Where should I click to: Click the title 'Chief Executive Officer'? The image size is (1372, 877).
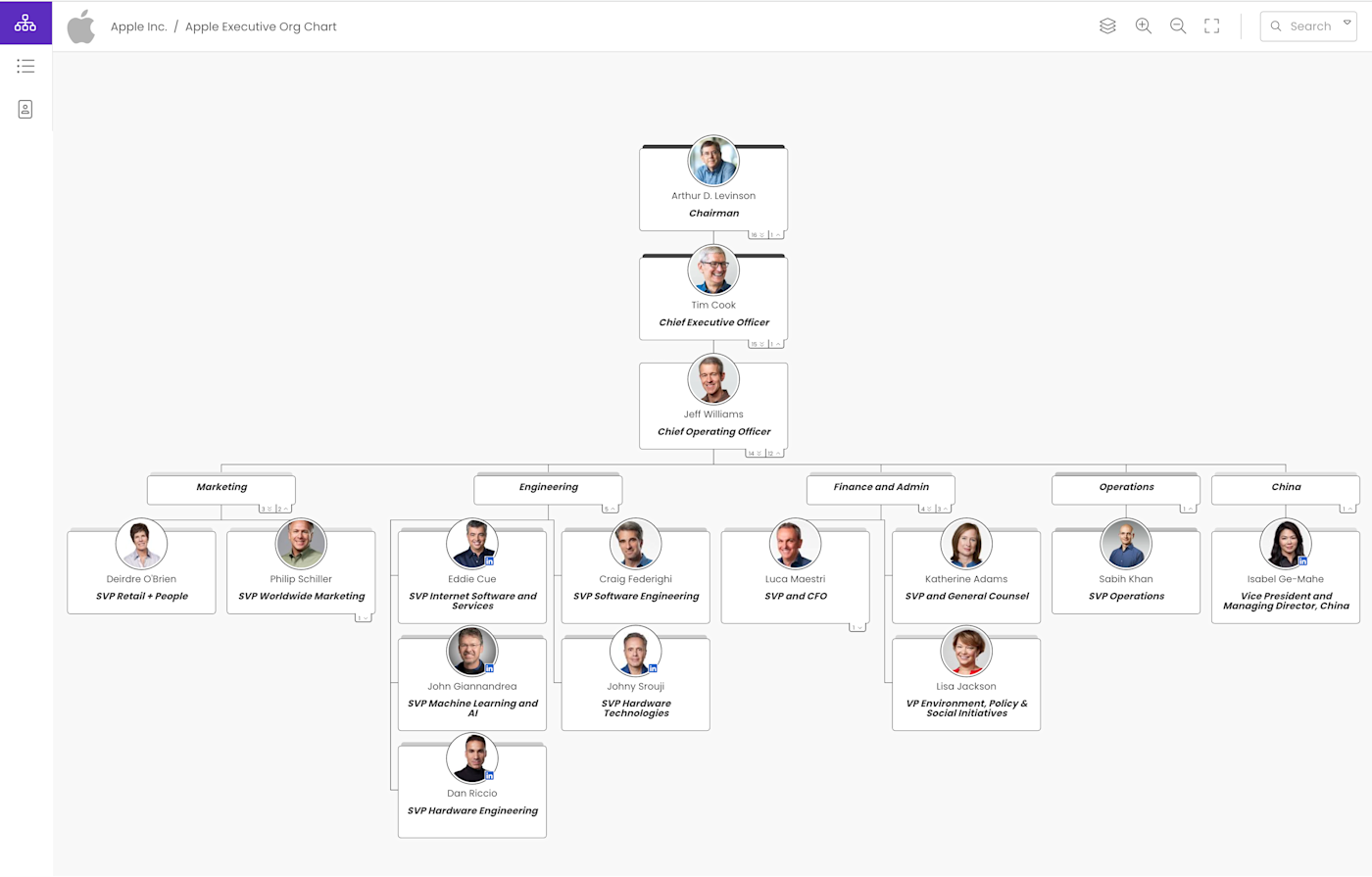point(714,322)
